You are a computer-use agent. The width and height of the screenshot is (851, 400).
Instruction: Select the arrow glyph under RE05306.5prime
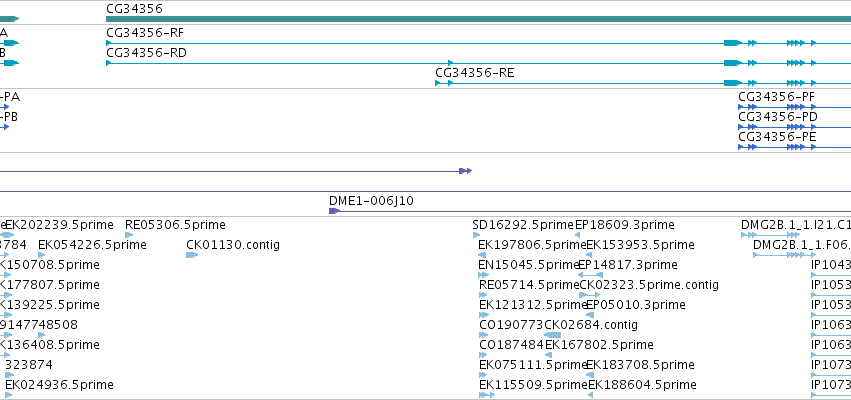pyautogui.click(x=129, y=235)
